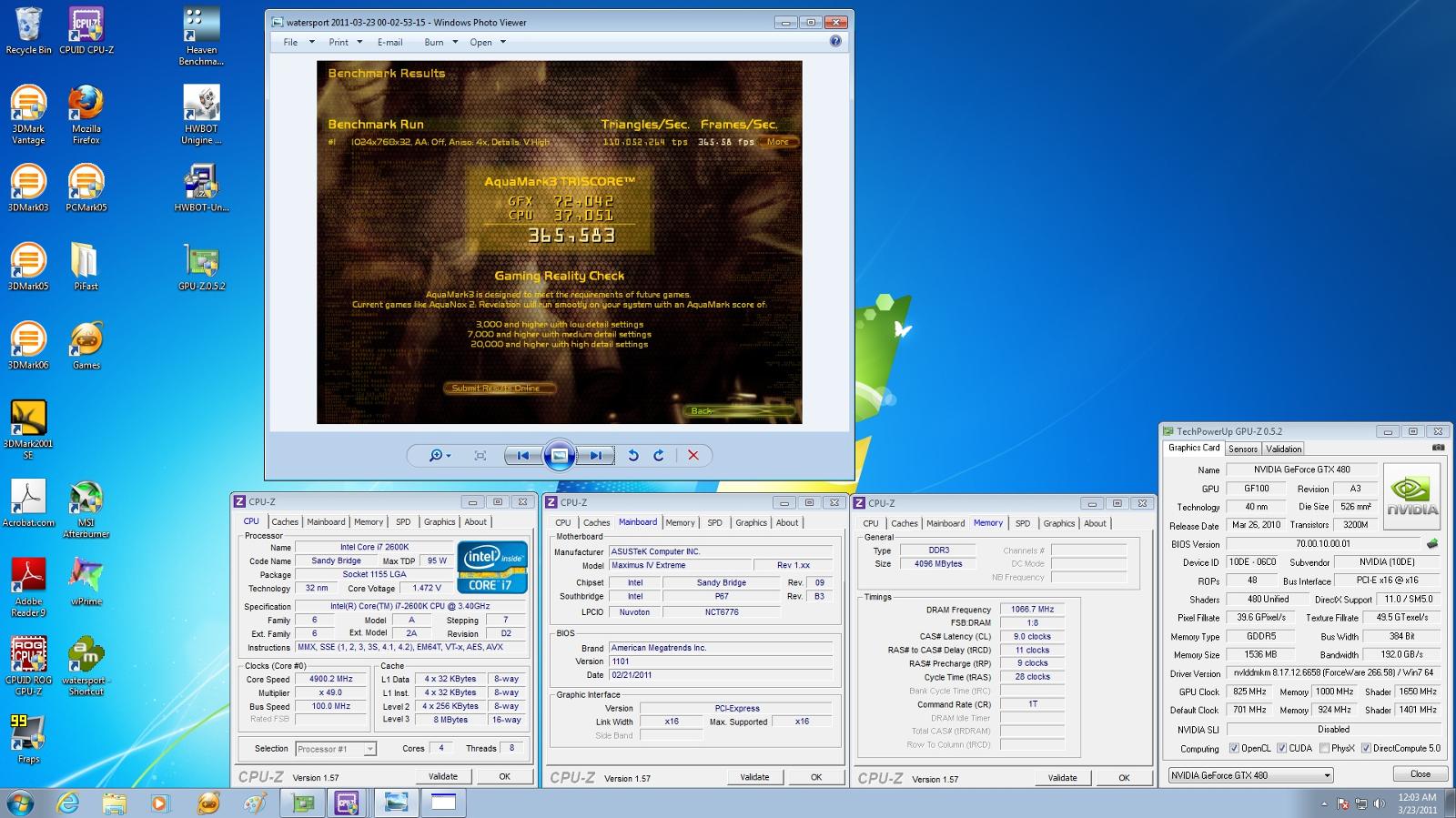Viewport: 1456px width, 818px height.
Task: Click the volume icon in system tray
Action: [1380, 803]
